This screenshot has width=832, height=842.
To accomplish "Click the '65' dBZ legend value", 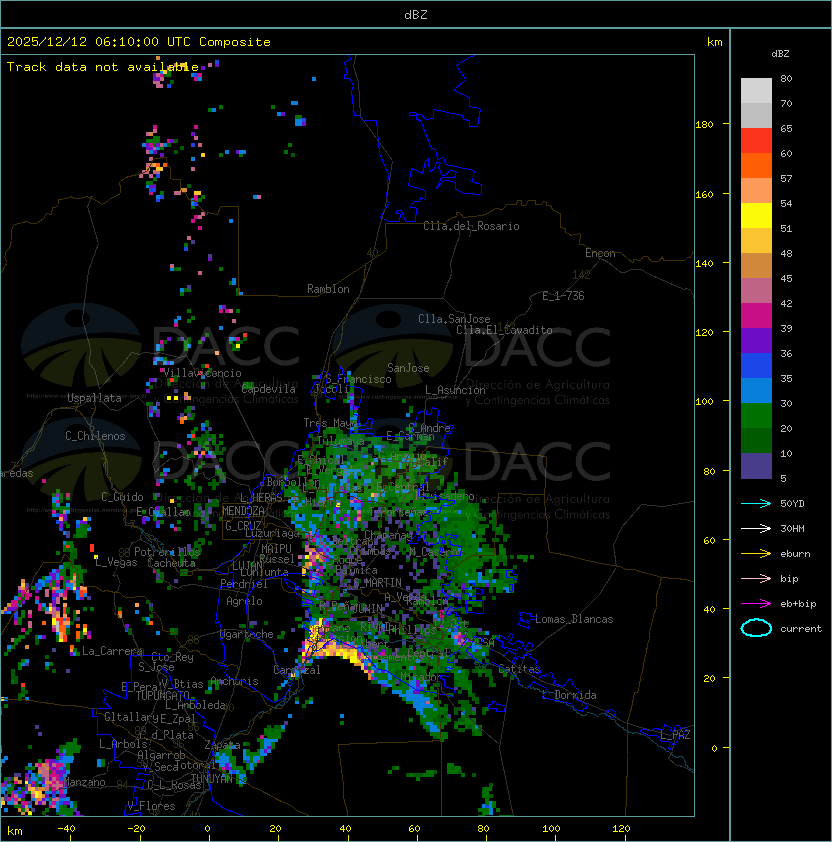I will [786, 128].
